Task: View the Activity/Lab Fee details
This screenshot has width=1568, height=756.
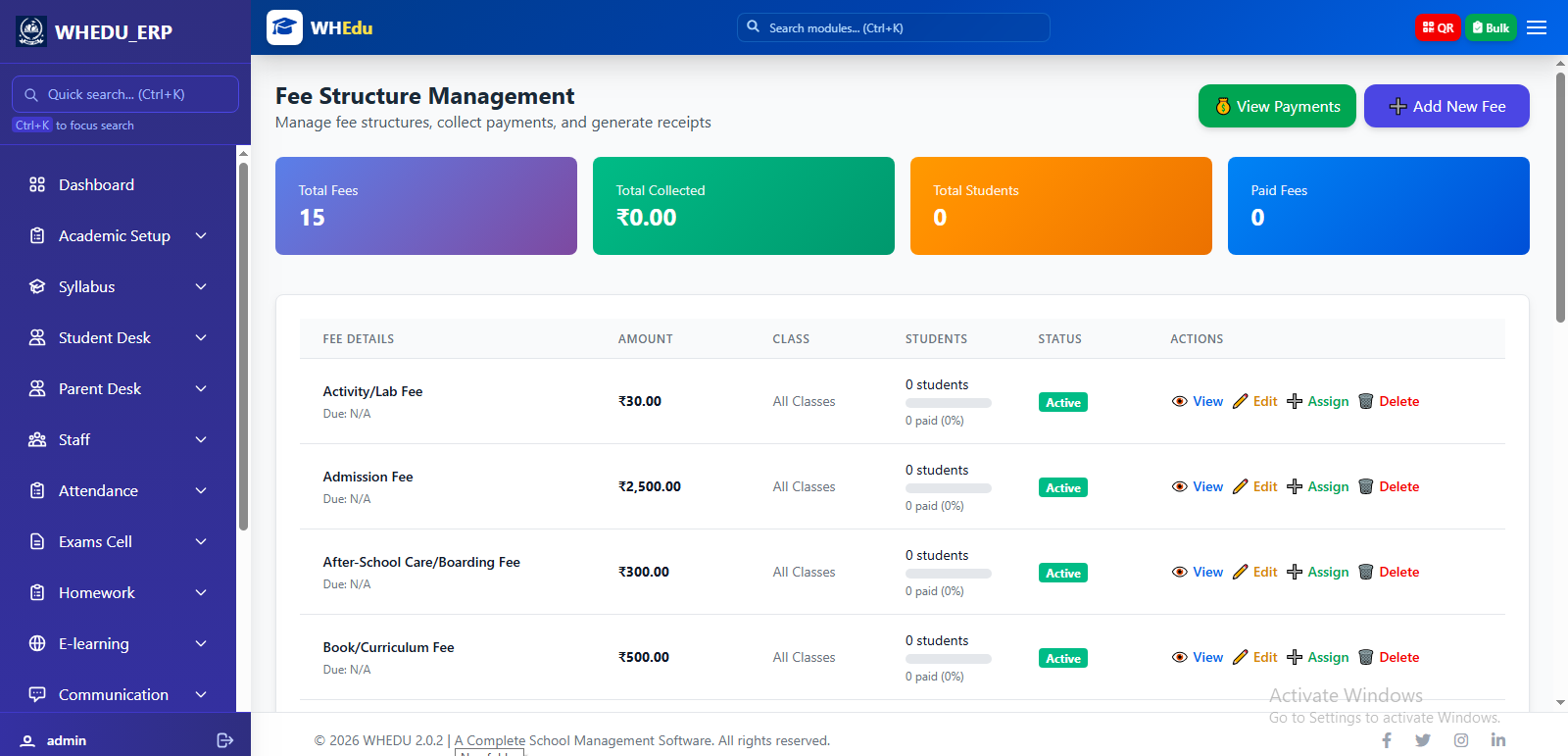Action: [x=1198, y=401]
